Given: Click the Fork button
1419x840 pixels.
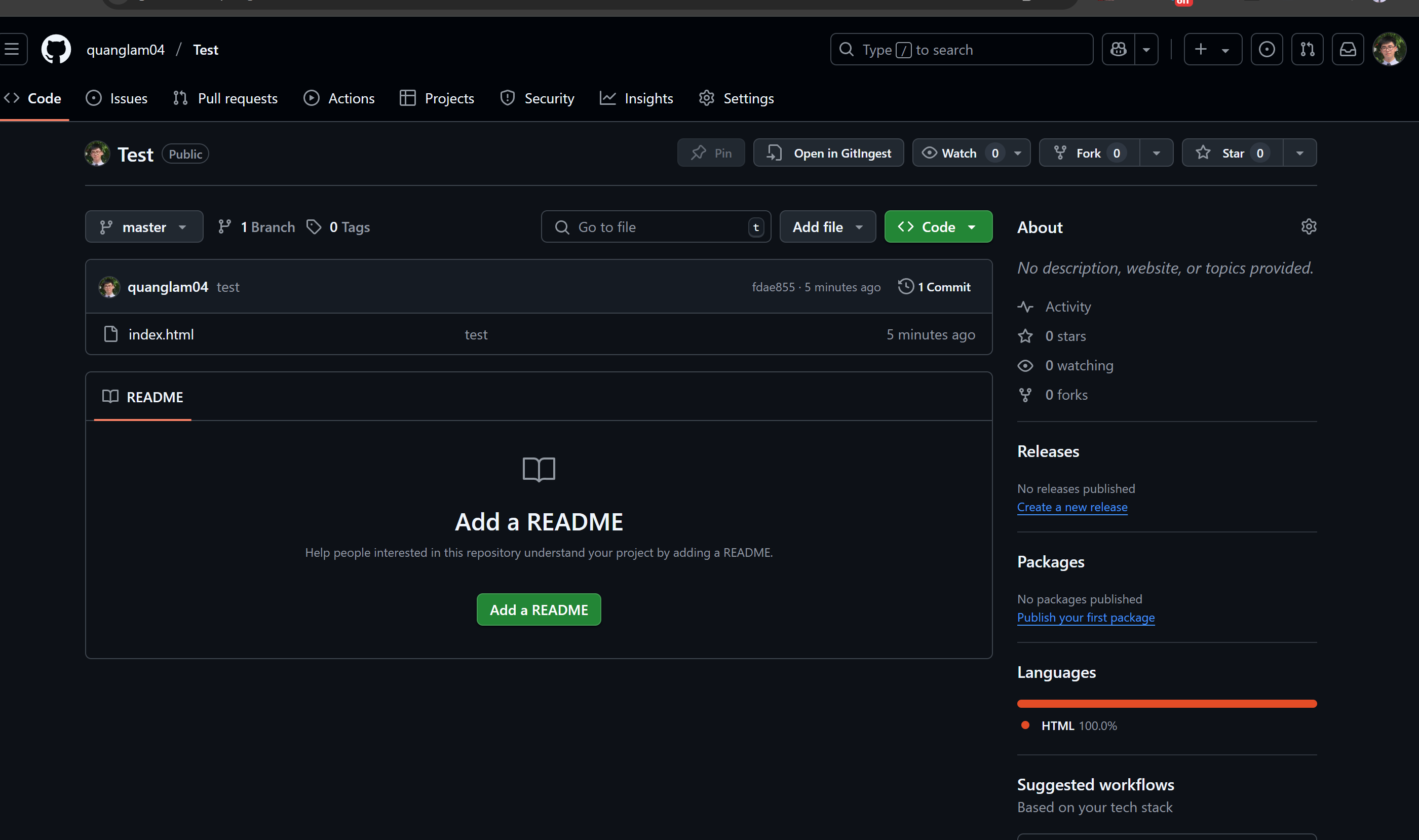Looking at the screenshot, I should point(1089,153).
